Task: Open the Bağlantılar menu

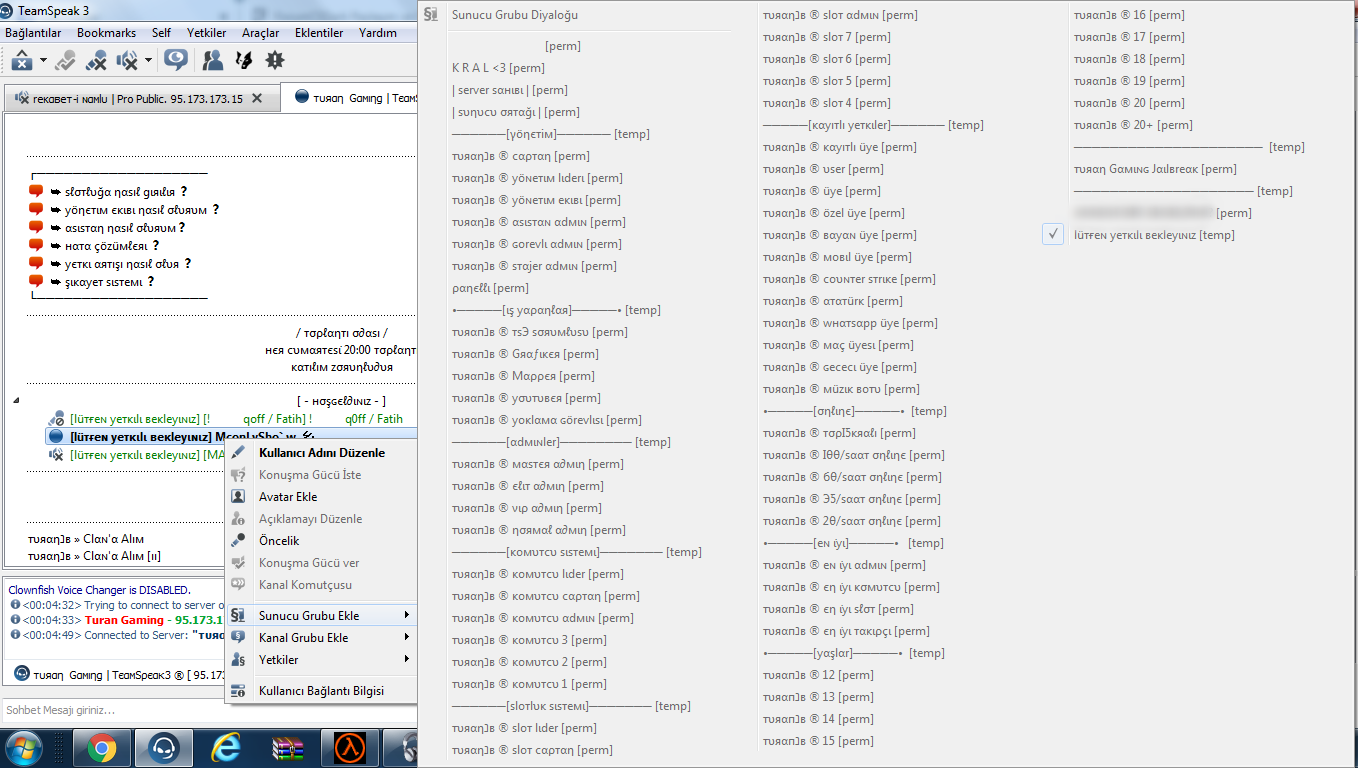Action: pyautogui.click(x=34, y=33)
